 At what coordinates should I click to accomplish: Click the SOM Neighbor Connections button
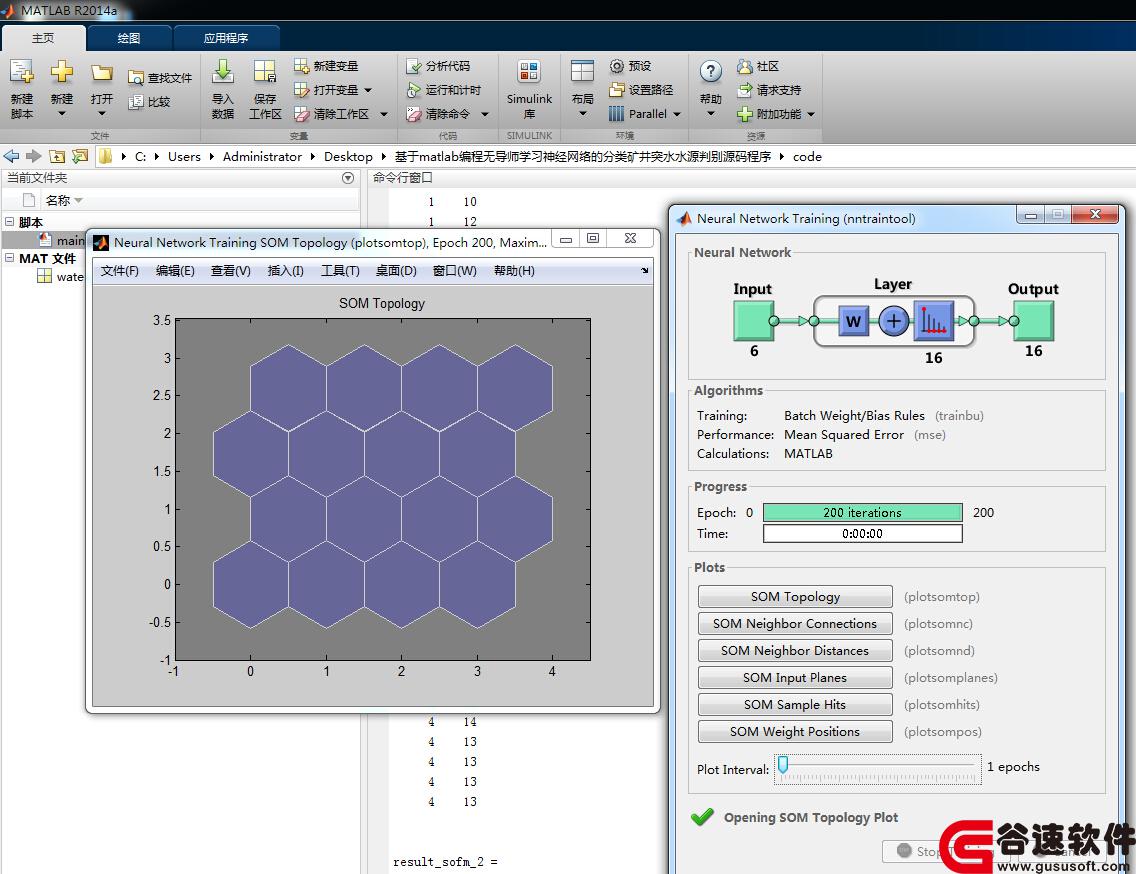(x=795, y=623)
